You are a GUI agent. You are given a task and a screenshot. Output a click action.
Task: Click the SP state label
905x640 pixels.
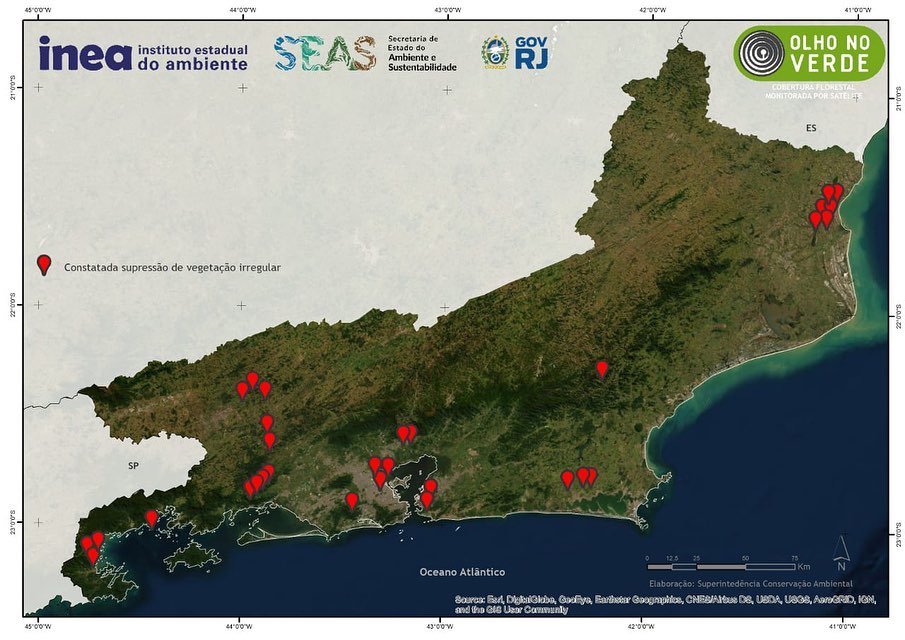point(133,466)
